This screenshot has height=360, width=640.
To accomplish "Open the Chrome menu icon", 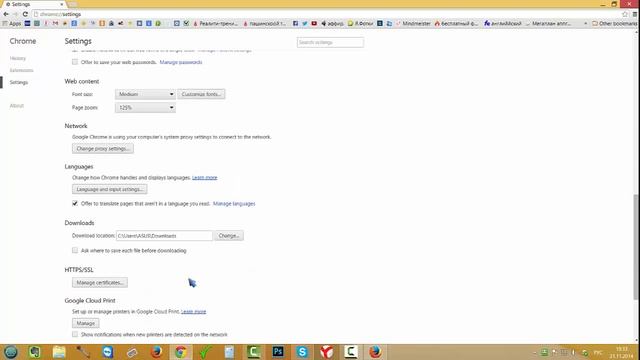I will click(635, 14).
